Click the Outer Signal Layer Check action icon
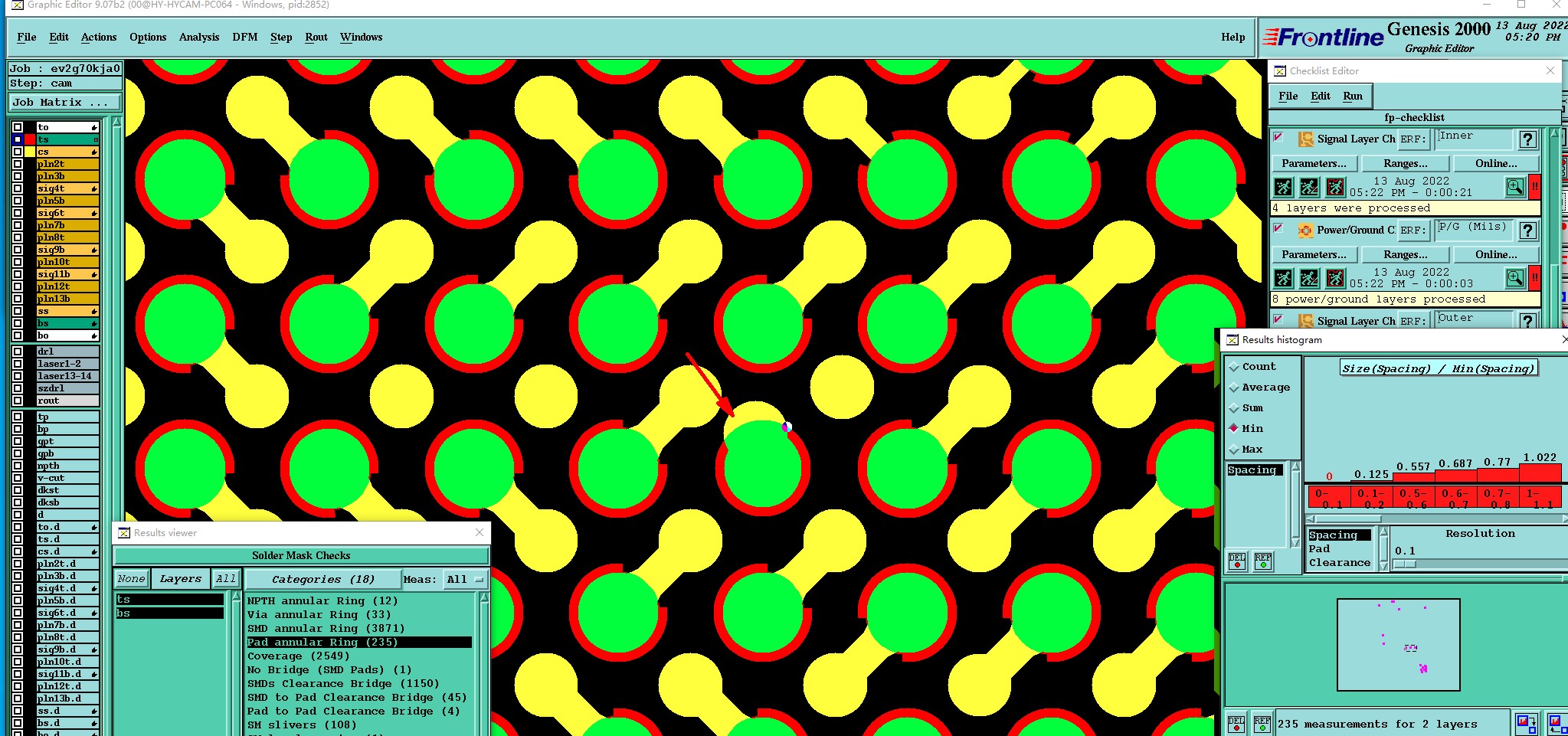 click(1305, 321)
